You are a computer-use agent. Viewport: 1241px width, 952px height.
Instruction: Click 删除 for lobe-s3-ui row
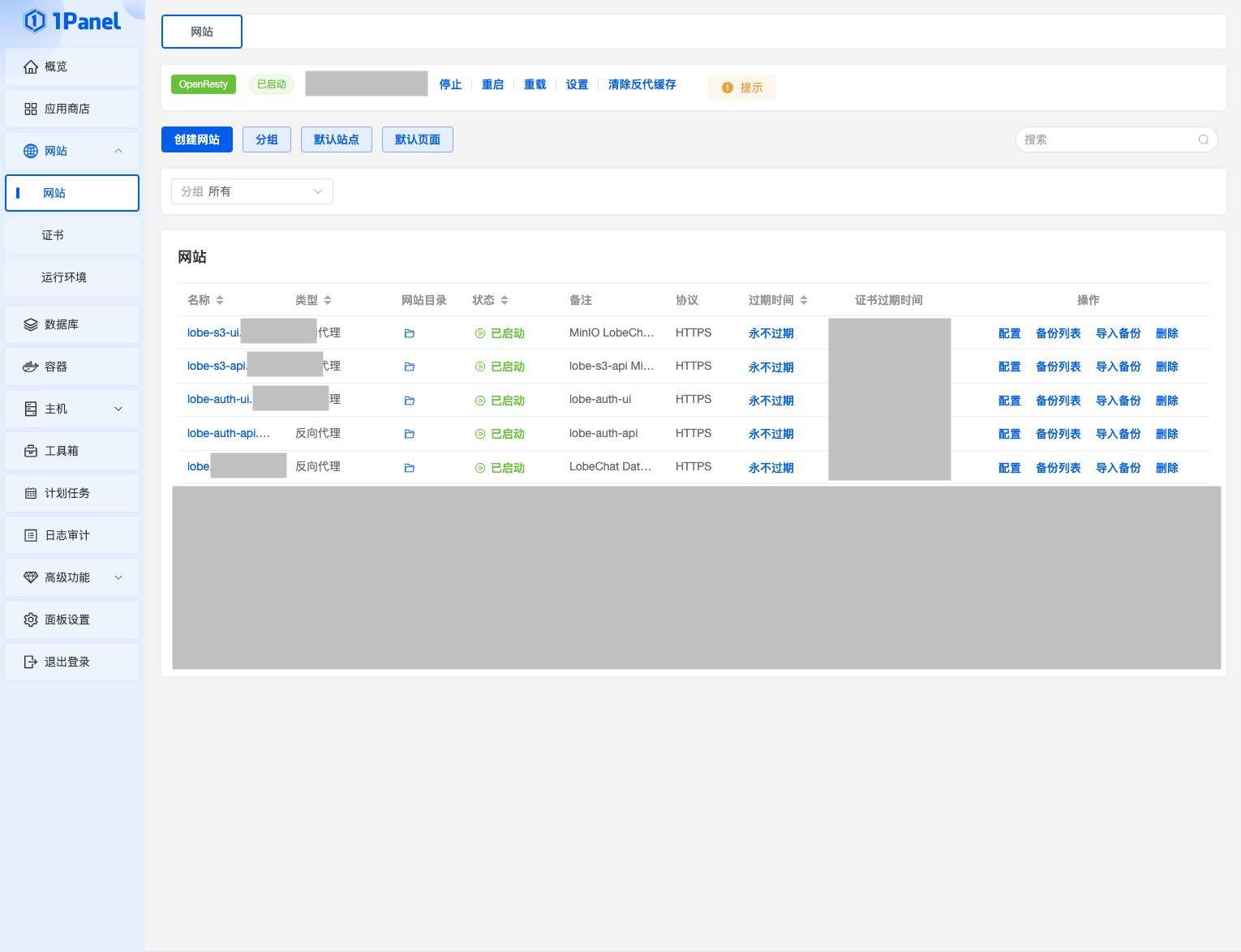tap(1167, 333)
